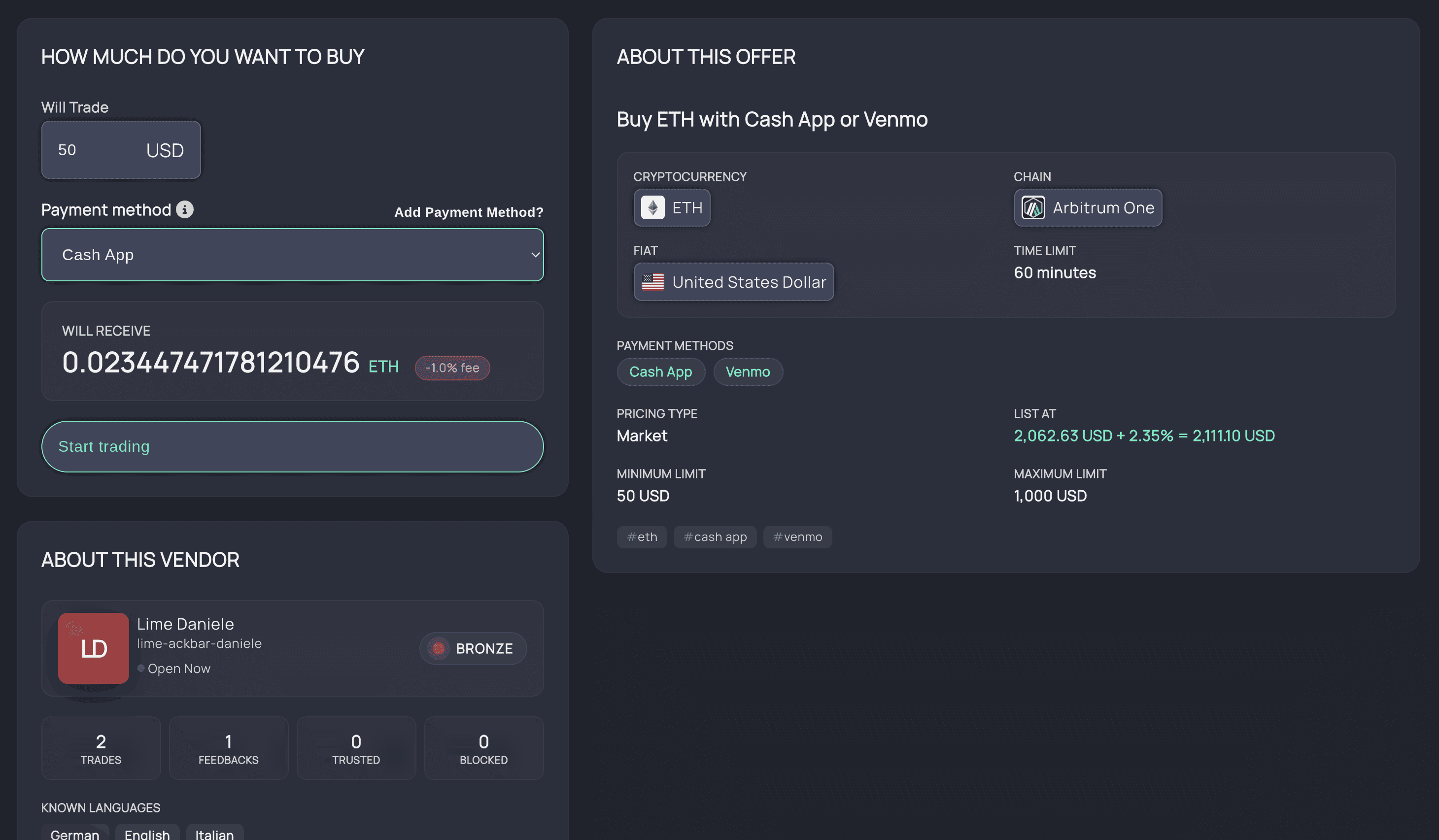This screenshot has height=840, width=1439.
Task: Click the payment method info icon
Action: [184, 209]
